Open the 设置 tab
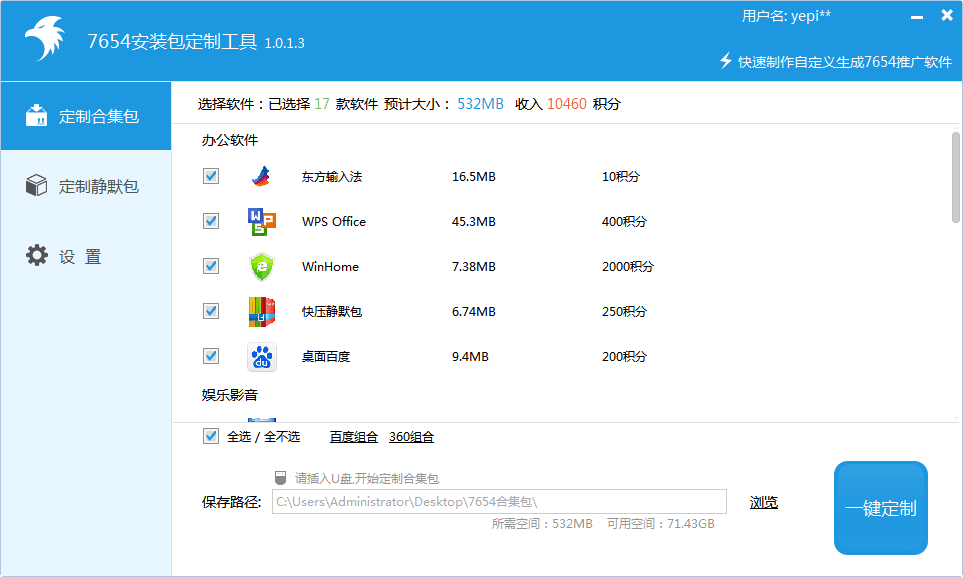963x577 pixels. click(x=86, y=256)
